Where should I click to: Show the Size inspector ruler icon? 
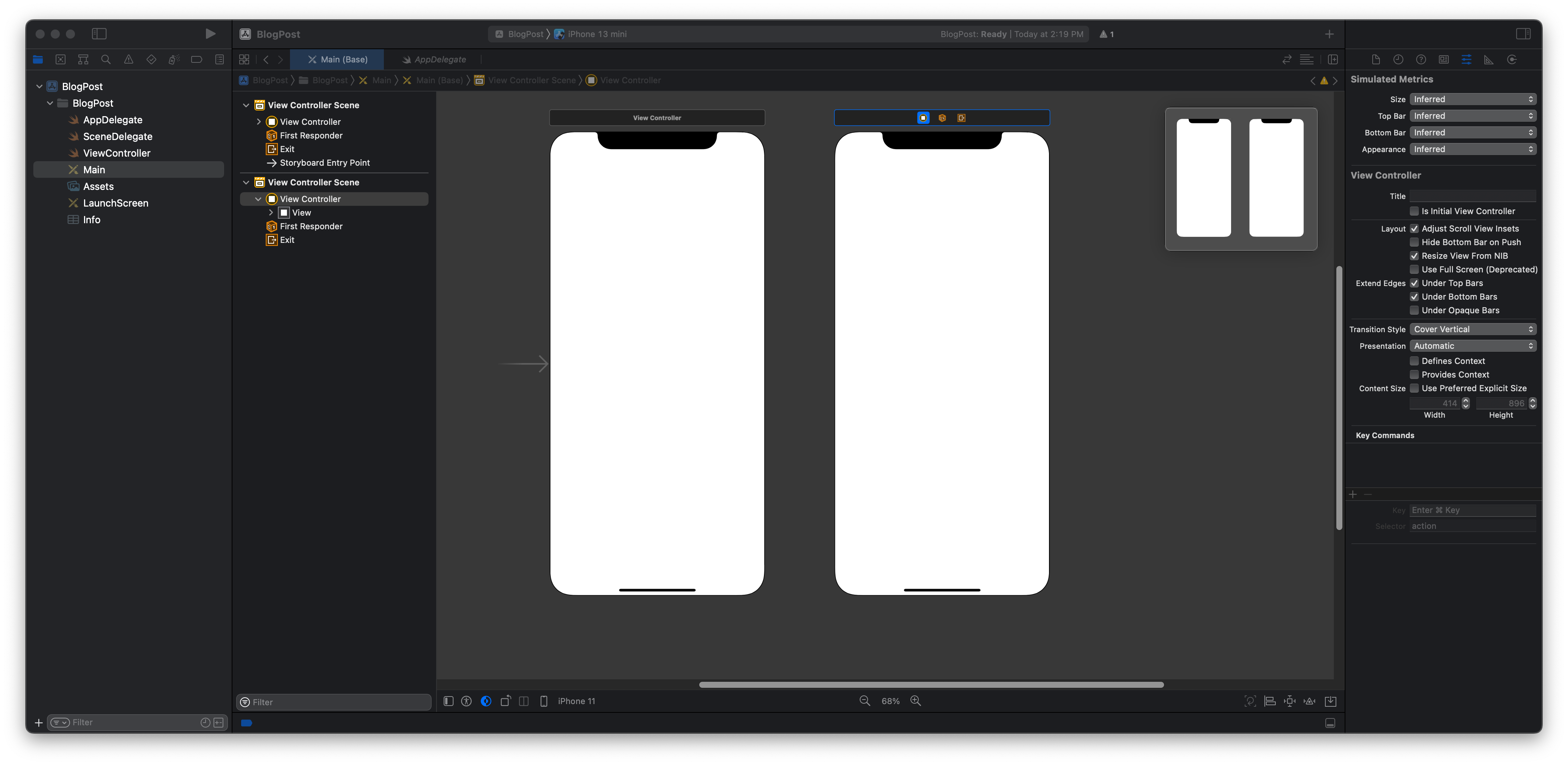coord(1489,60)
